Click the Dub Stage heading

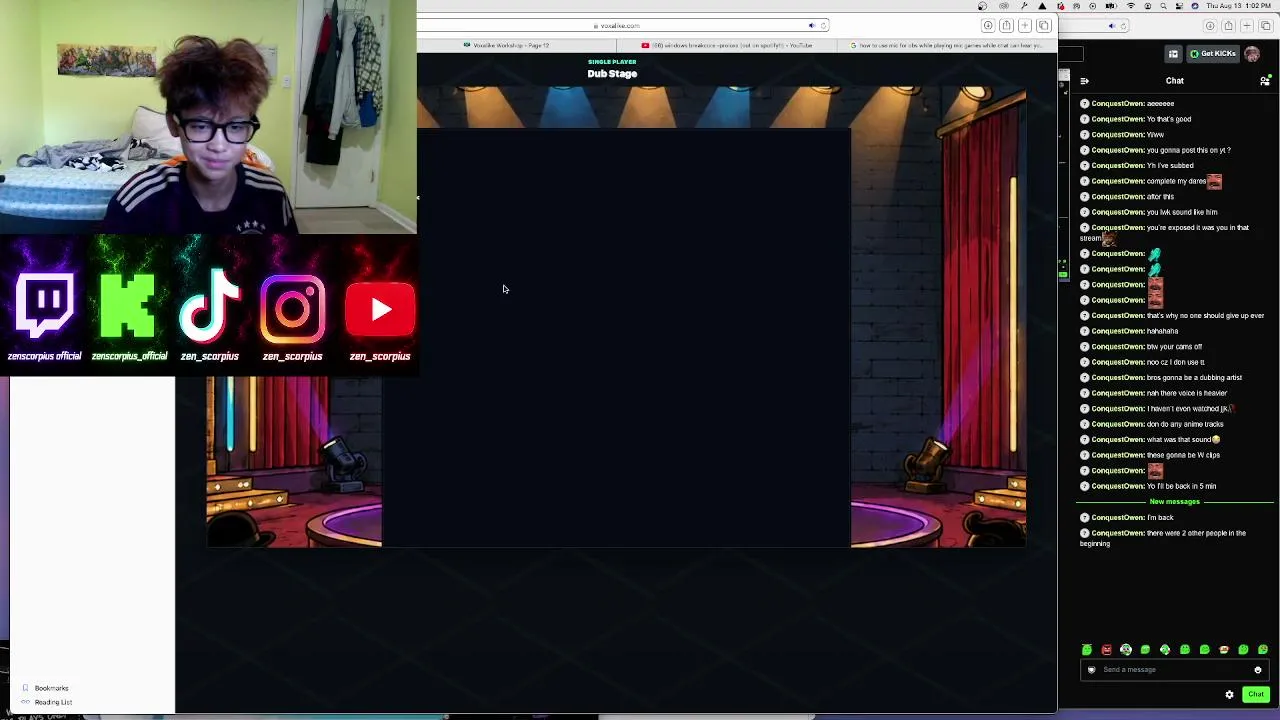pyautogui.click(x=612, y=74)
